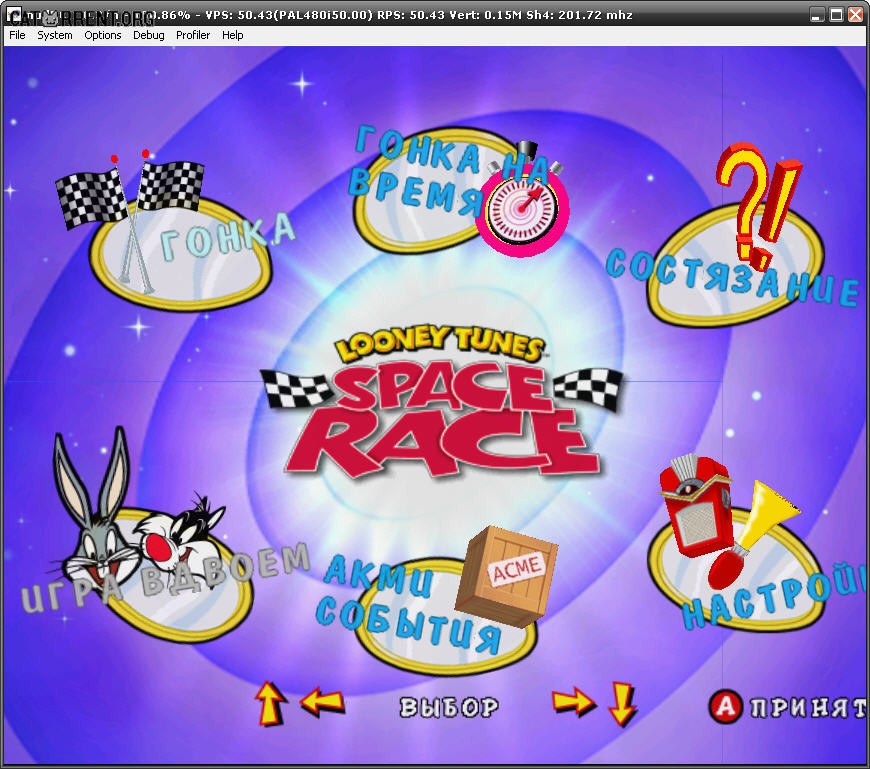Click the red A button icon
Image resolution: width=870 pixels, height=769 pixels.
725,706
